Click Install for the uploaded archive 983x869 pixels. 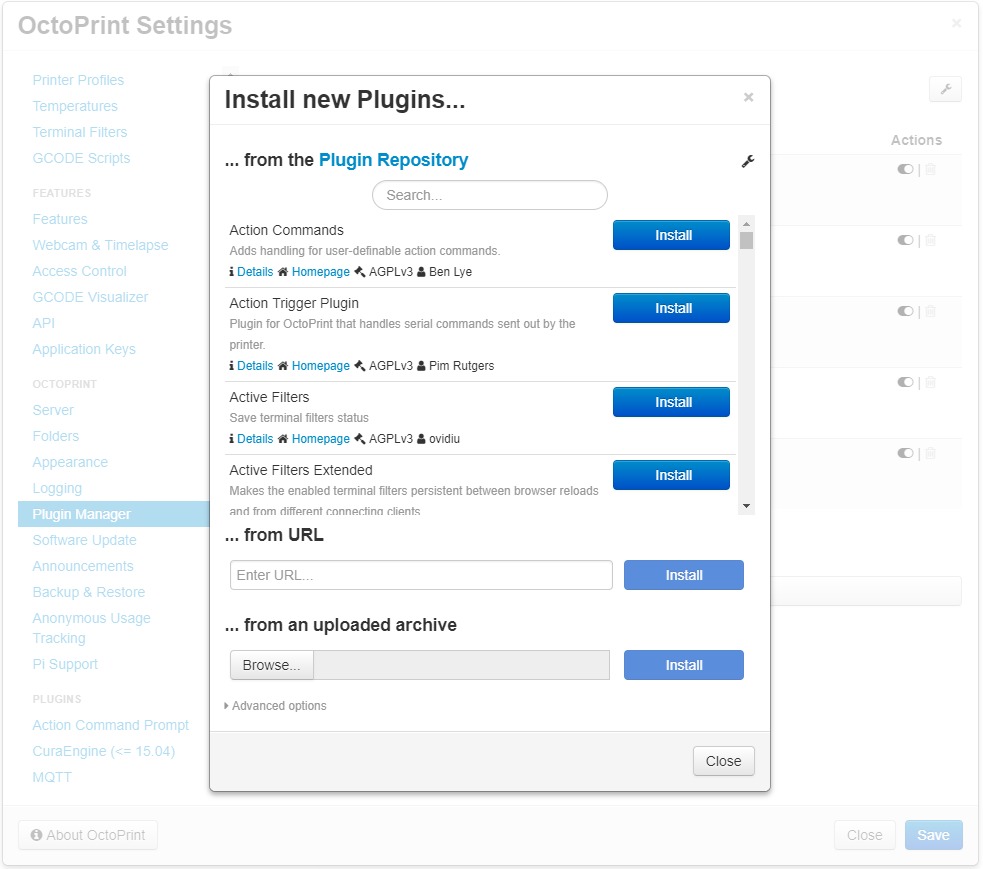[x=683, y=665]
